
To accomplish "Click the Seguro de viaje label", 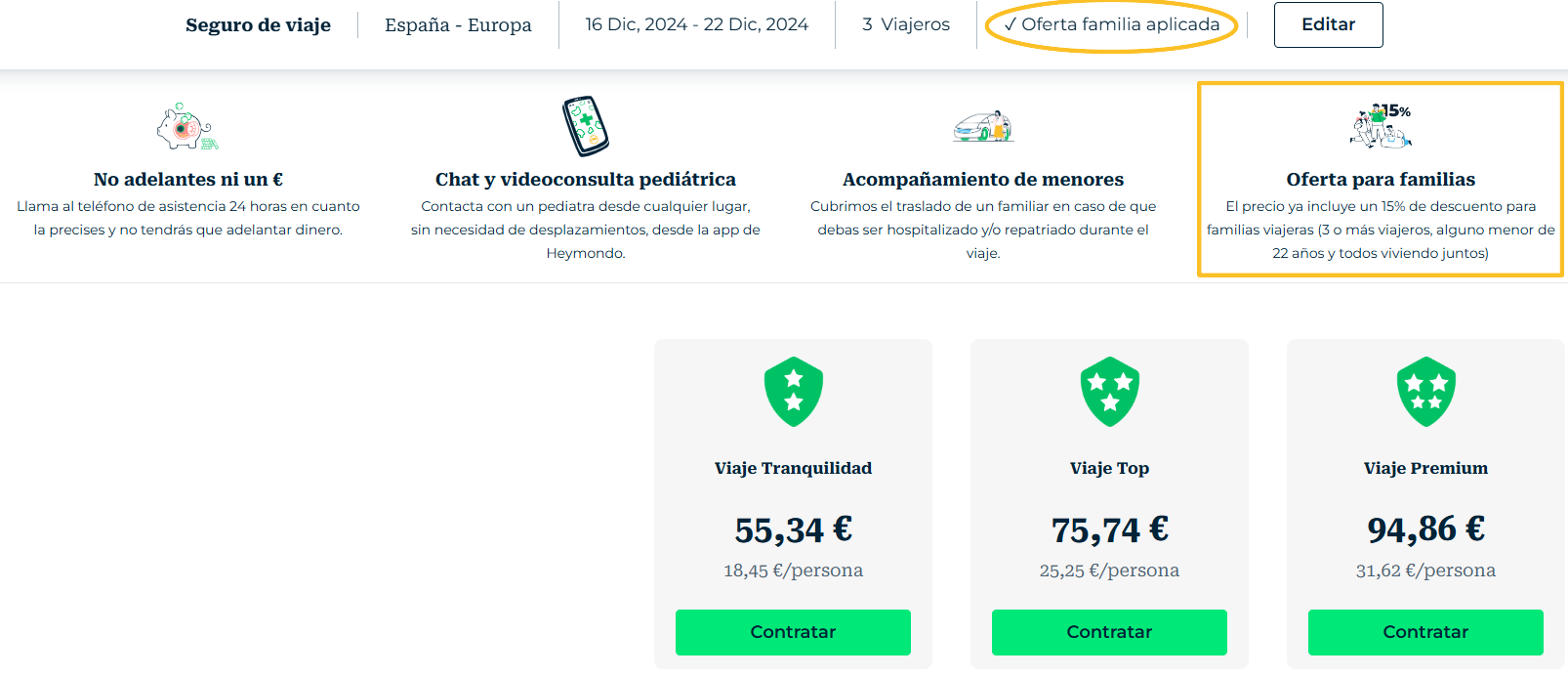I will (x=258, y=25).
